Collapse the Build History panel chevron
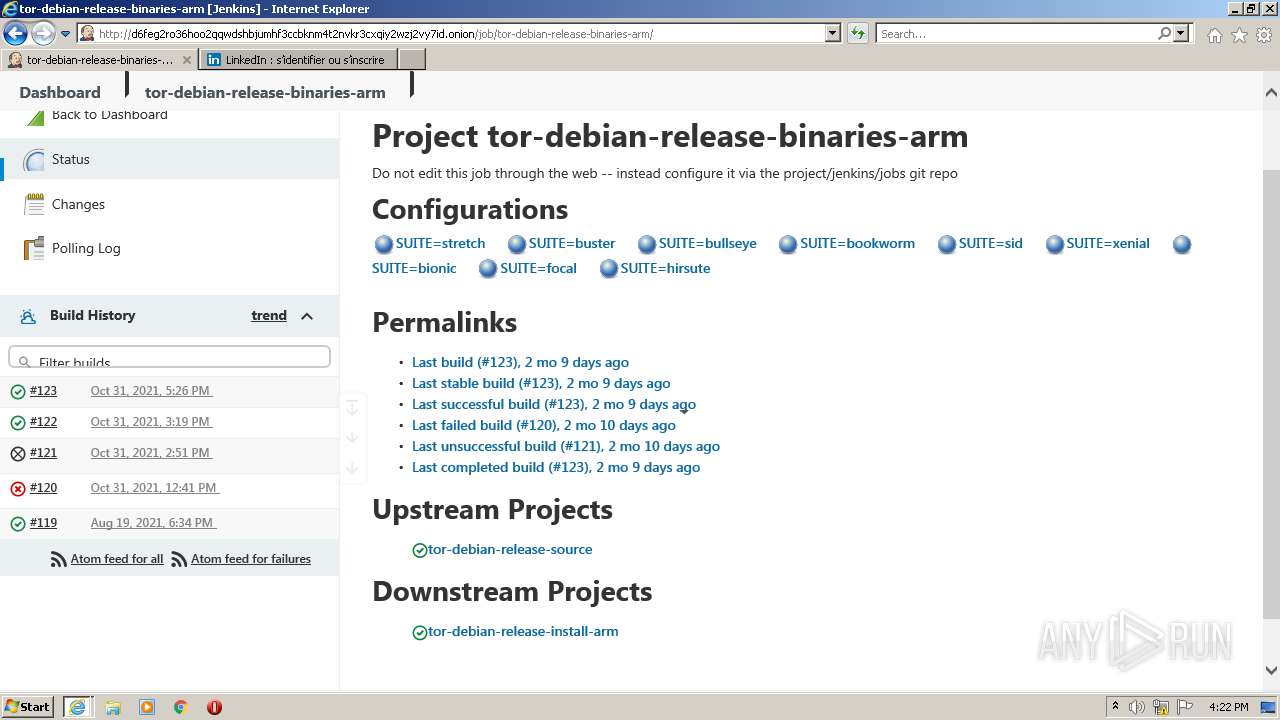 [x=307, y=316]
